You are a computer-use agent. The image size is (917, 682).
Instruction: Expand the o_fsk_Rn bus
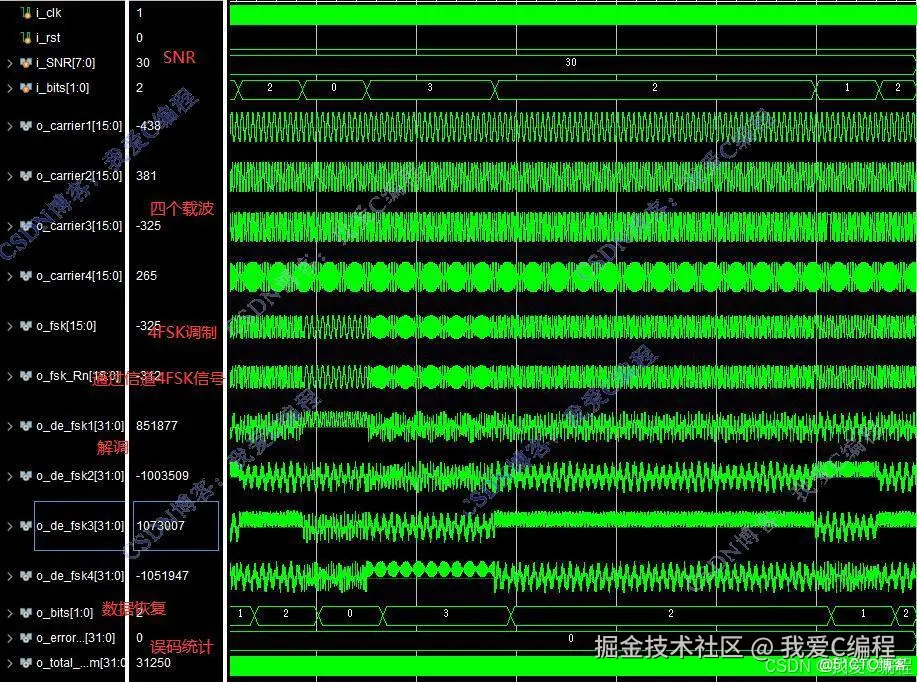9,376
